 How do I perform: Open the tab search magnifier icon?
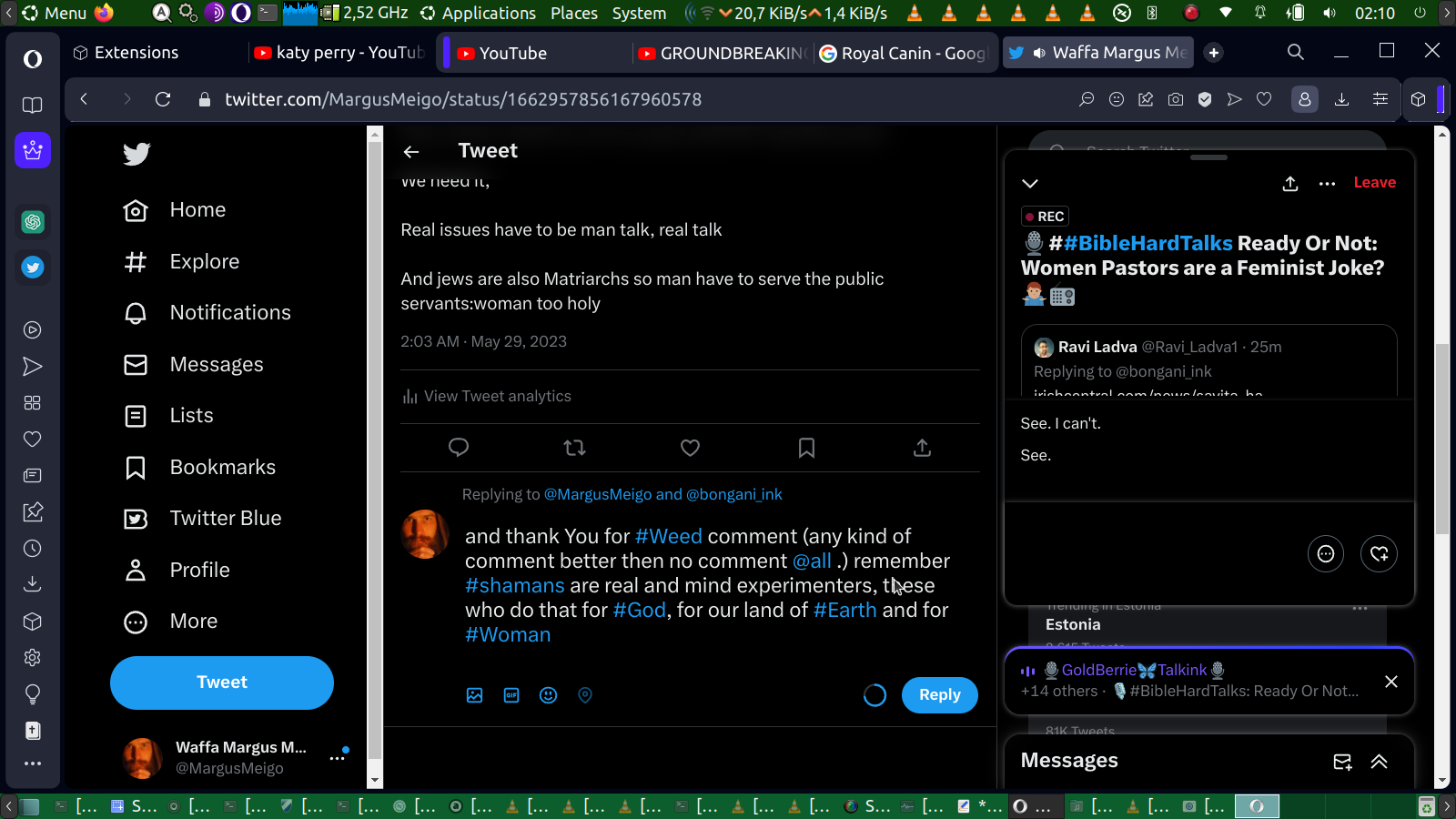tap(1296, 52)
